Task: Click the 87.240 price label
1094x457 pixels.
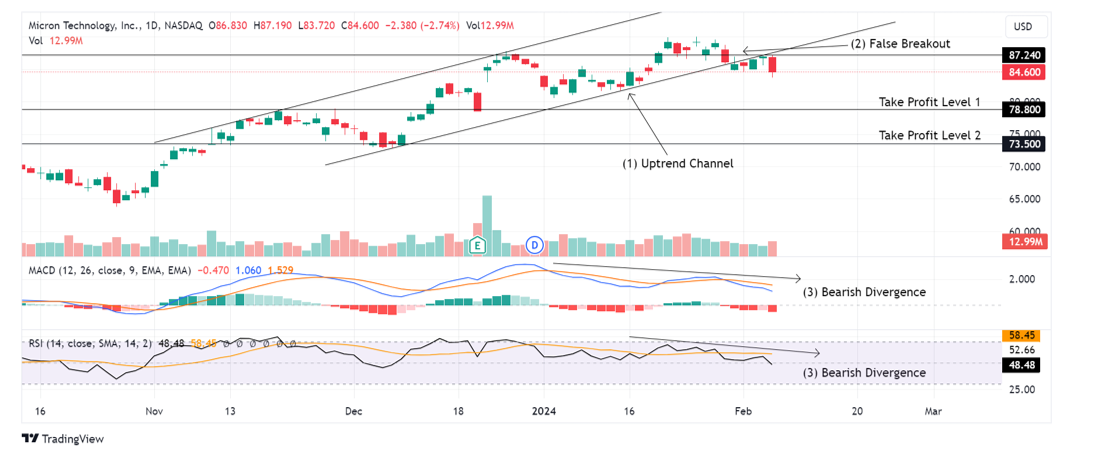Action: click(1025, 54)
